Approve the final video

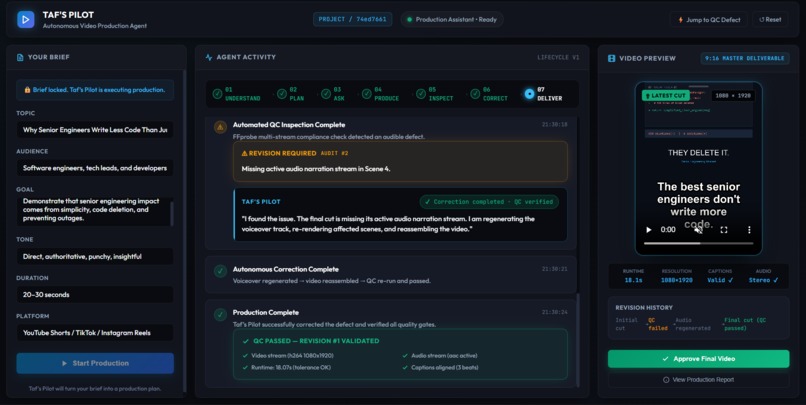tap(699, 359)
